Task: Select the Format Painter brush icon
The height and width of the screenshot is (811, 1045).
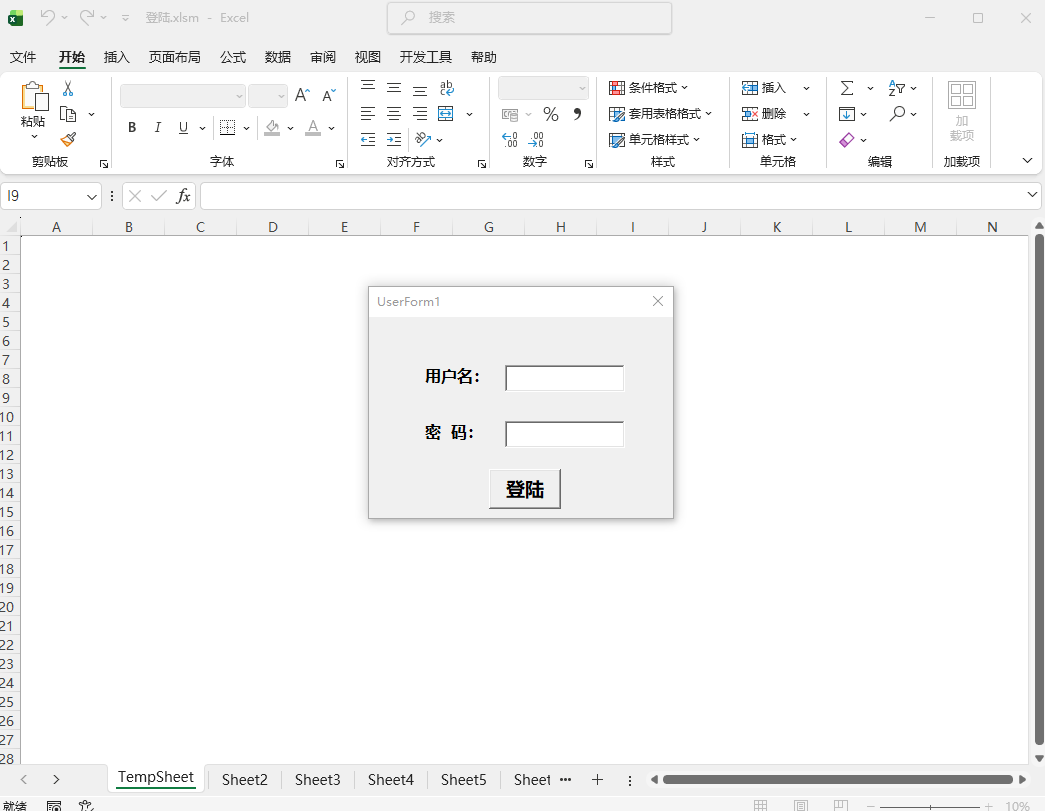Action: (x=68, y=140)
